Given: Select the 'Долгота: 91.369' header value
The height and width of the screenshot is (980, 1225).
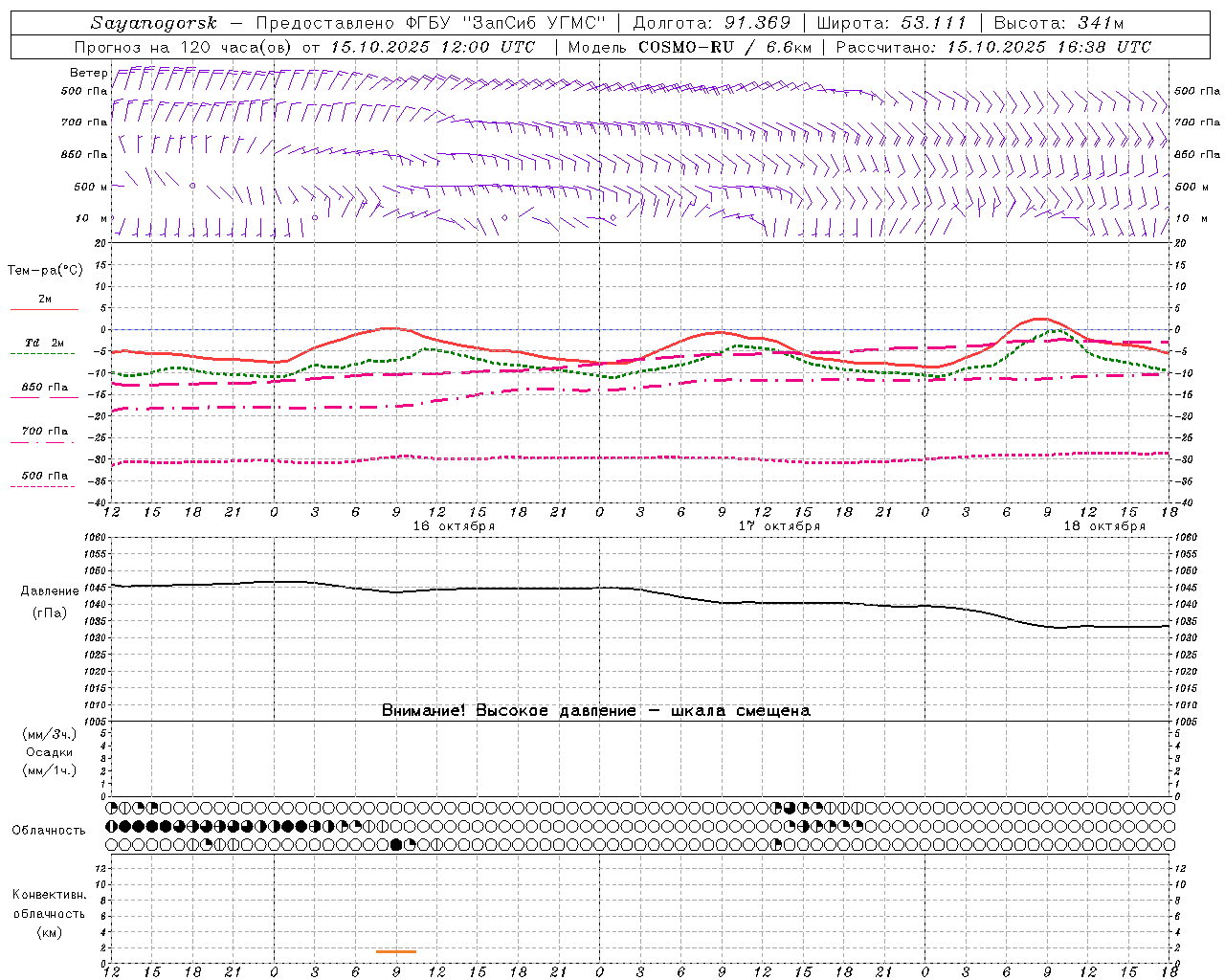Looking at the screenshot, I should tap(712, 23).
